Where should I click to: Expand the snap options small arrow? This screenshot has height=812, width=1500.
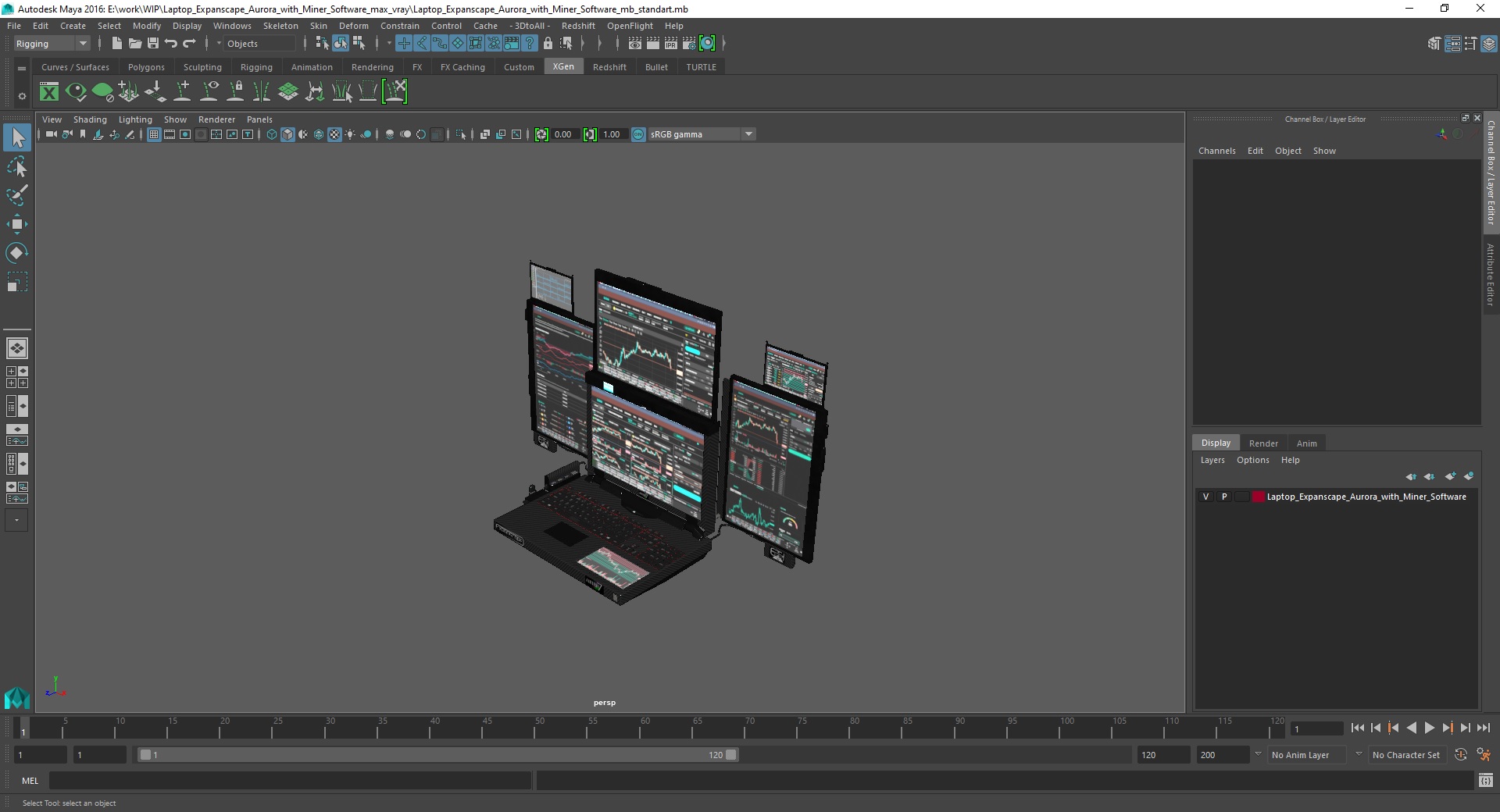[389, 44]
